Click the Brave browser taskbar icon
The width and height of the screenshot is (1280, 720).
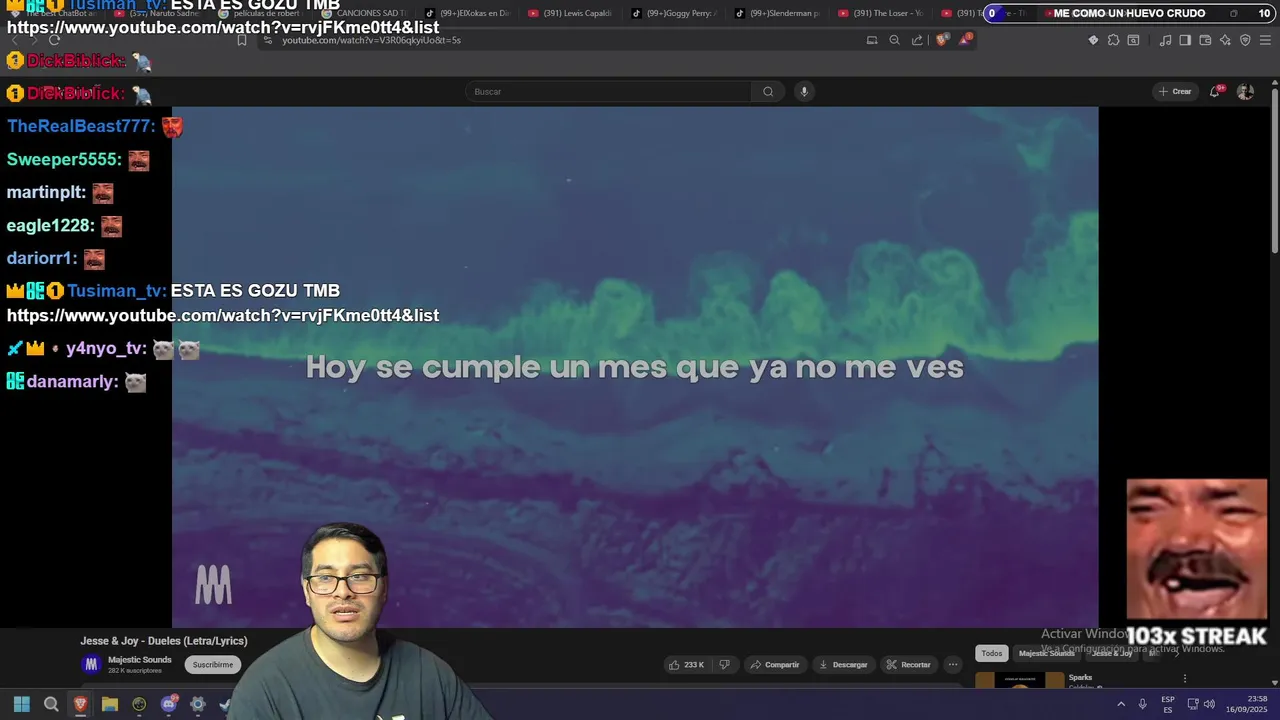[80, 704]
